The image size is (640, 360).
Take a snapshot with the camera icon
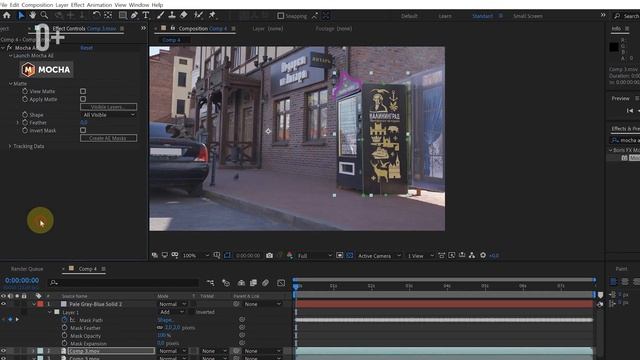pos(269,256)
